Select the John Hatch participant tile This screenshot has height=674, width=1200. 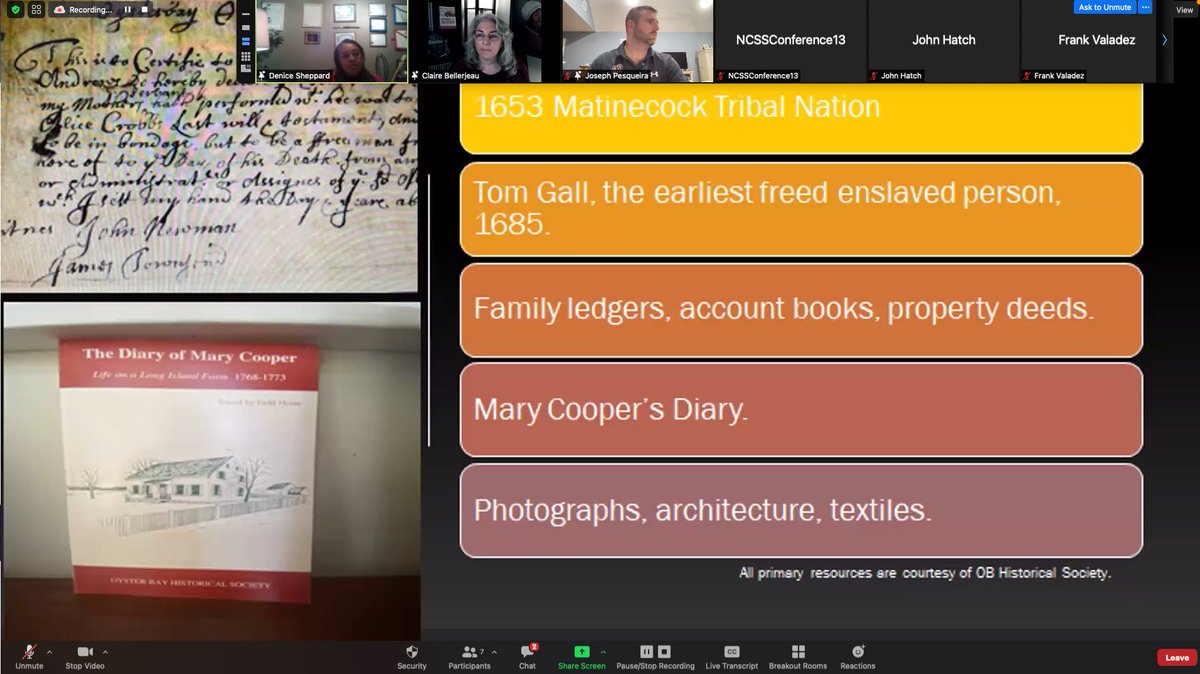943,41
